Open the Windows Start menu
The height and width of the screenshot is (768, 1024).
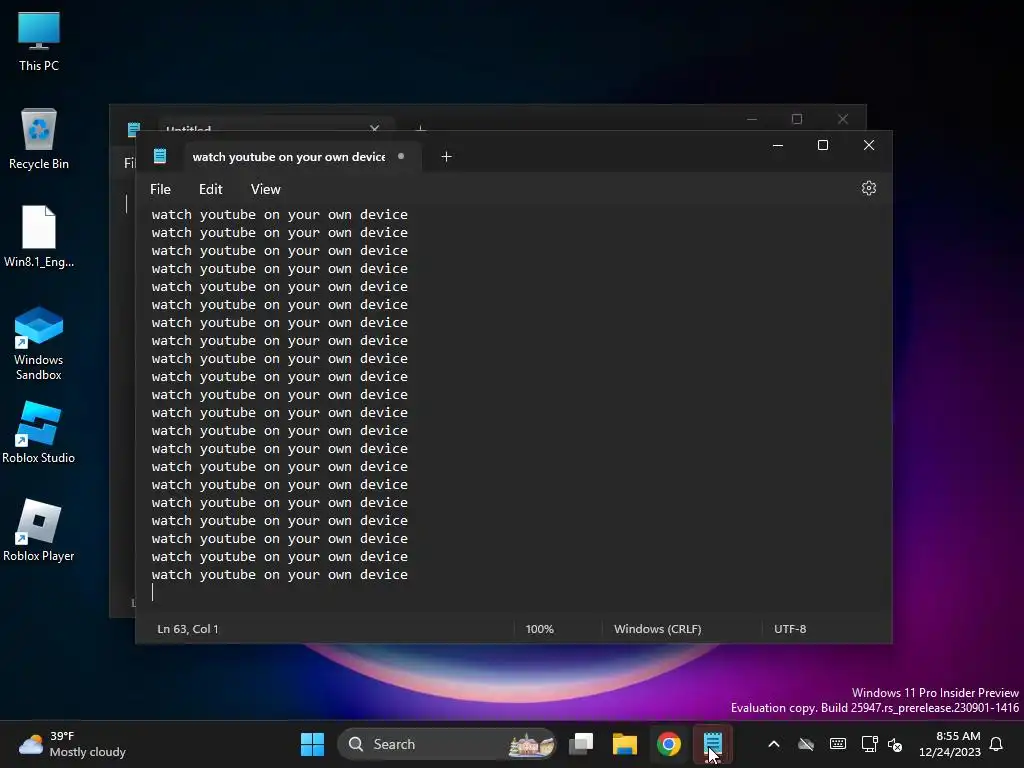pyautogui.click(x=312, y=744)
